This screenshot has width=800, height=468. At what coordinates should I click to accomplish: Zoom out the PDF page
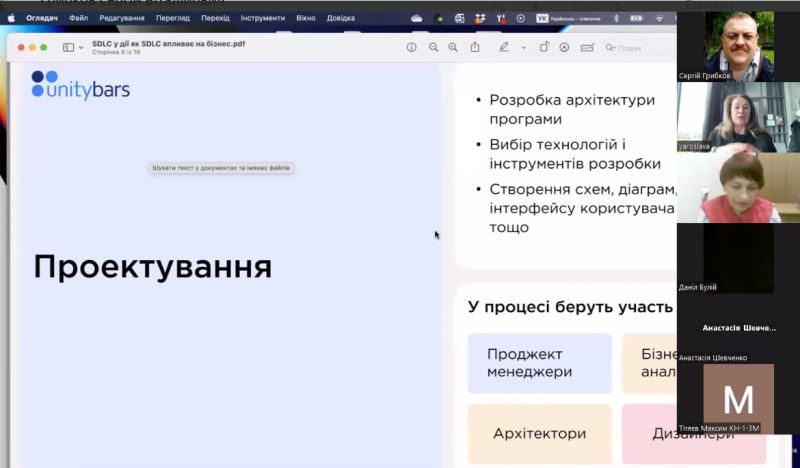(x=433, y=47)
